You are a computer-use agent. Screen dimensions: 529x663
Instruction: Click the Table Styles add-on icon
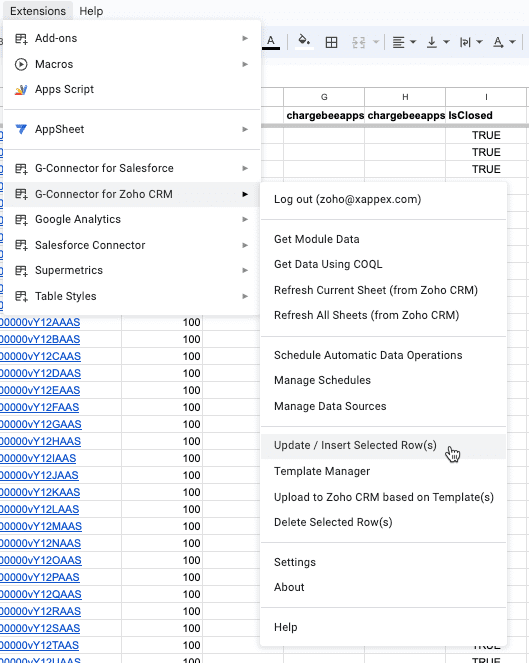point(21,296)
